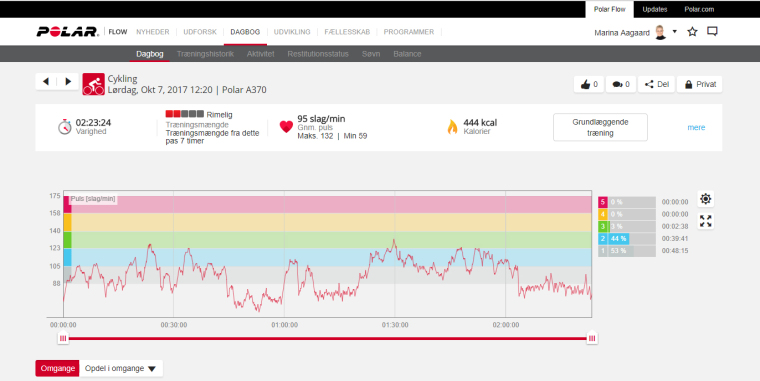
Task: Click heart rate zone 5 bar
Action: 627,202
